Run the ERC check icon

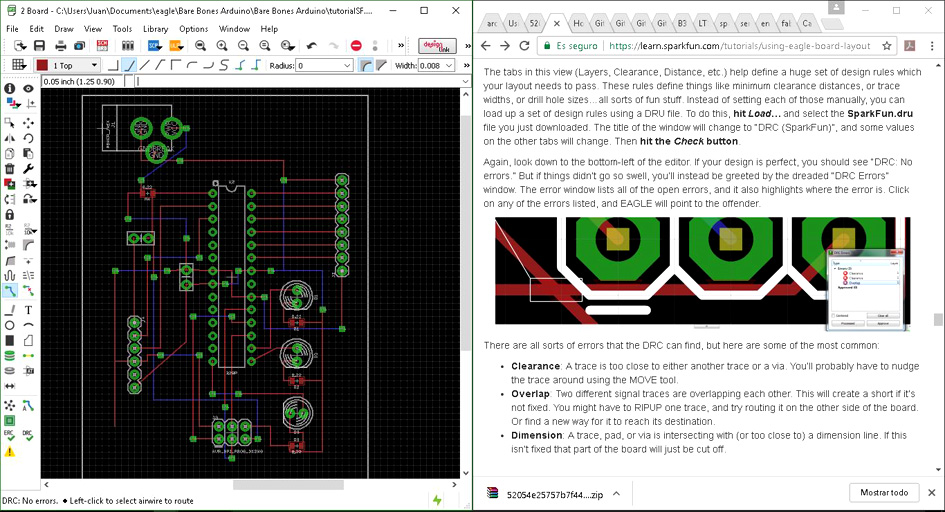(x=10, y=436)
